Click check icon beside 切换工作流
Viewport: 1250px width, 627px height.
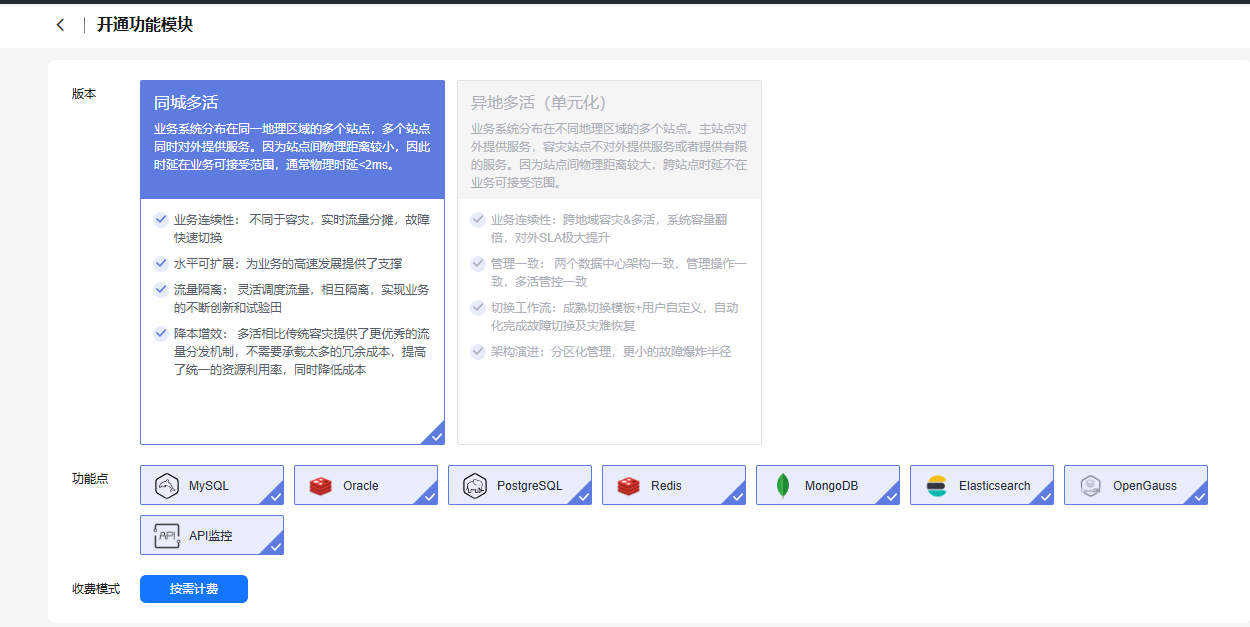tap(478, 307)
